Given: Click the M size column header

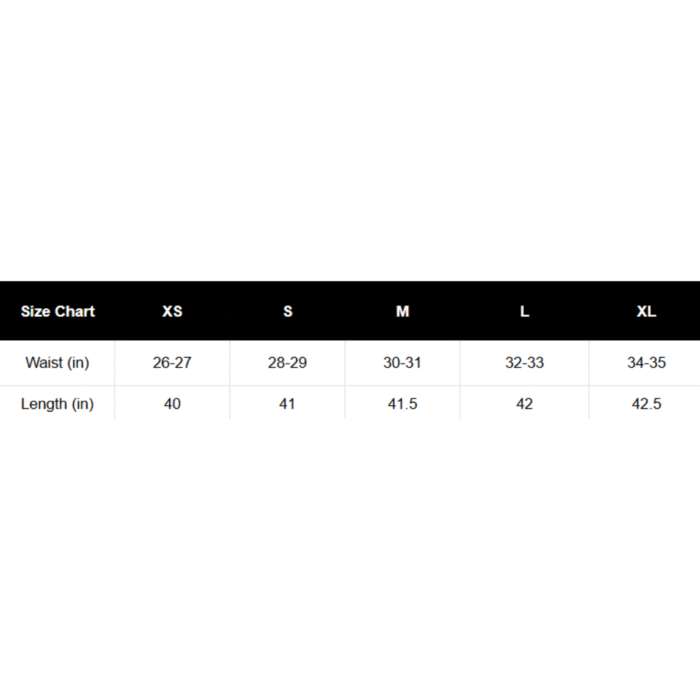Looking at the screenshot, I should 402,311.
